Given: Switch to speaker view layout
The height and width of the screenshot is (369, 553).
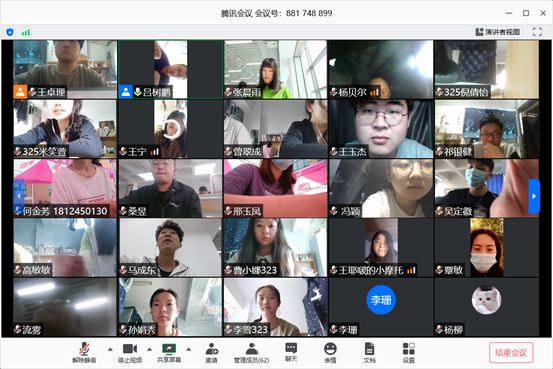Looking at the screenshot, I should pyautogui.click(x=498, y=32).
